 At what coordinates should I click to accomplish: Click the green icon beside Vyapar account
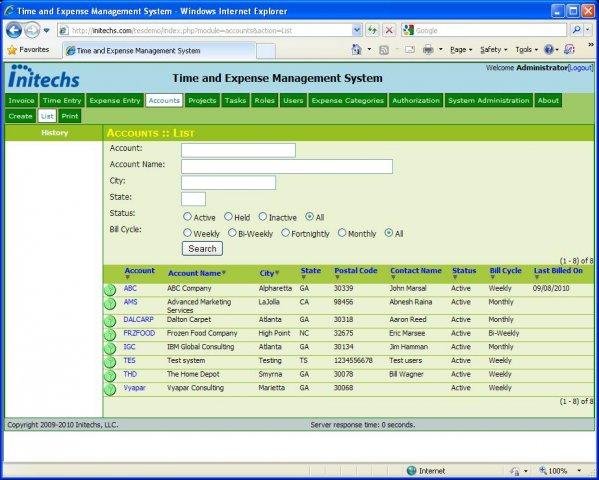tap(110, 390)
